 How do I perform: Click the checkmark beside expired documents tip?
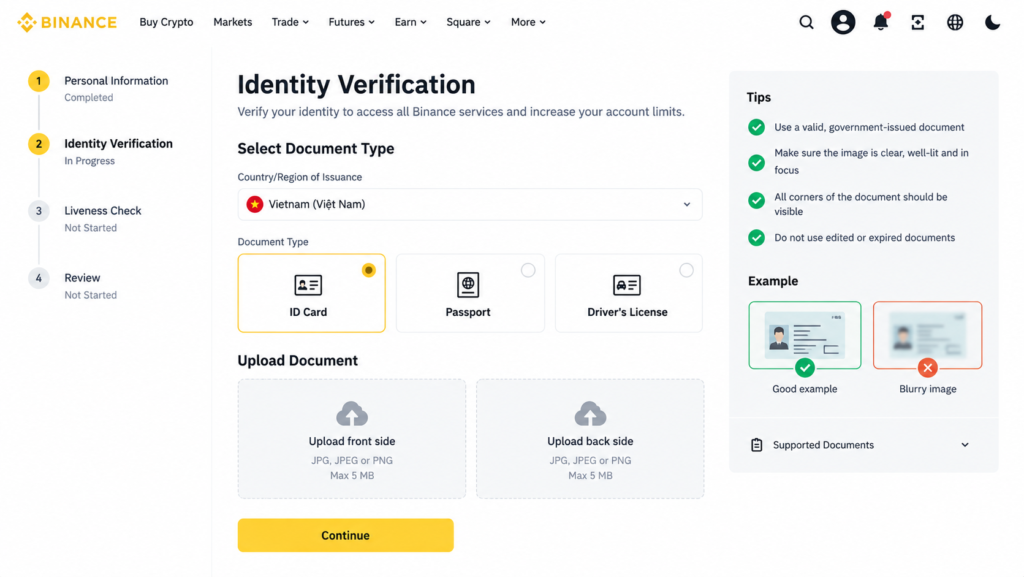[x=756, y=238]
